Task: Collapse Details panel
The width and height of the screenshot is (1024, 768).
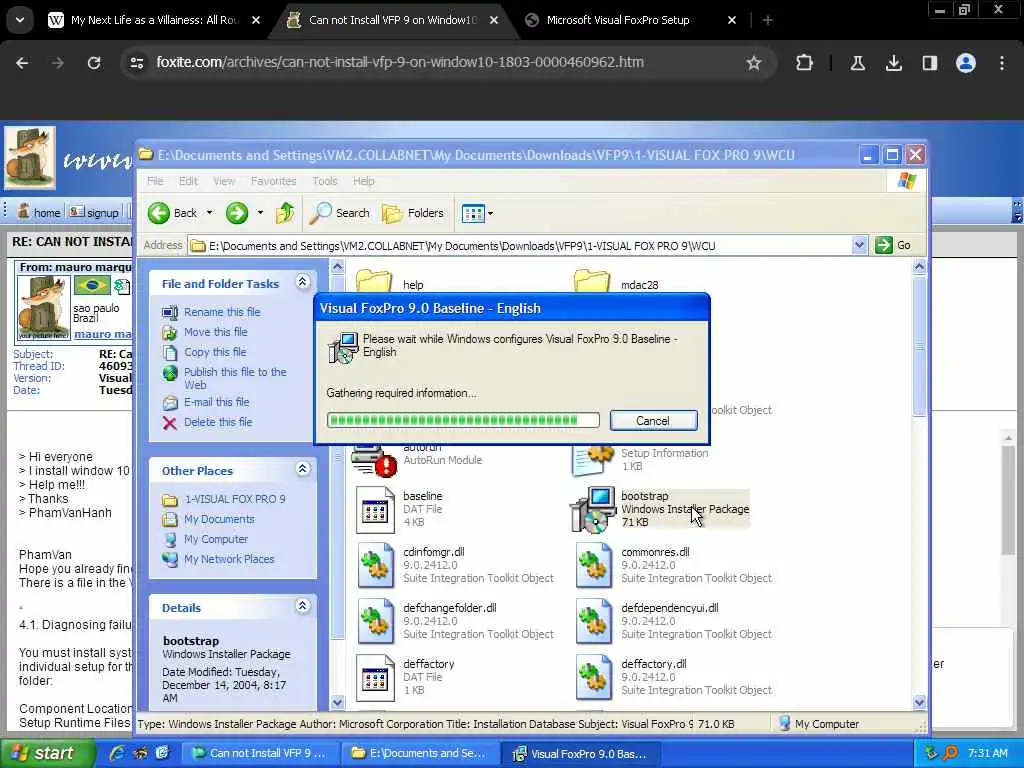Action: pyautogui.click(x=302, y=605)
